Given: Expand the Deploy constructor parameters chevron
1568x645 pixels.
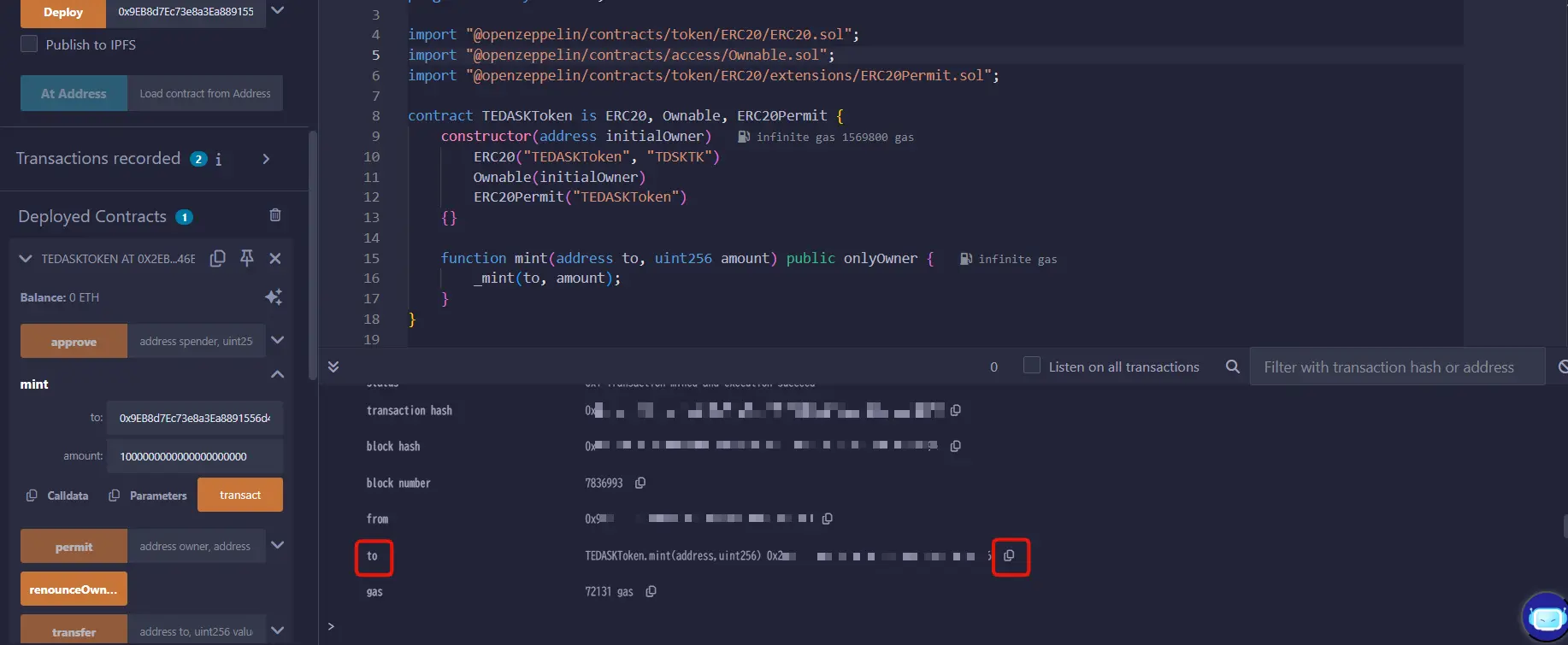Looking at the screenshot, I should click(277, 11).
